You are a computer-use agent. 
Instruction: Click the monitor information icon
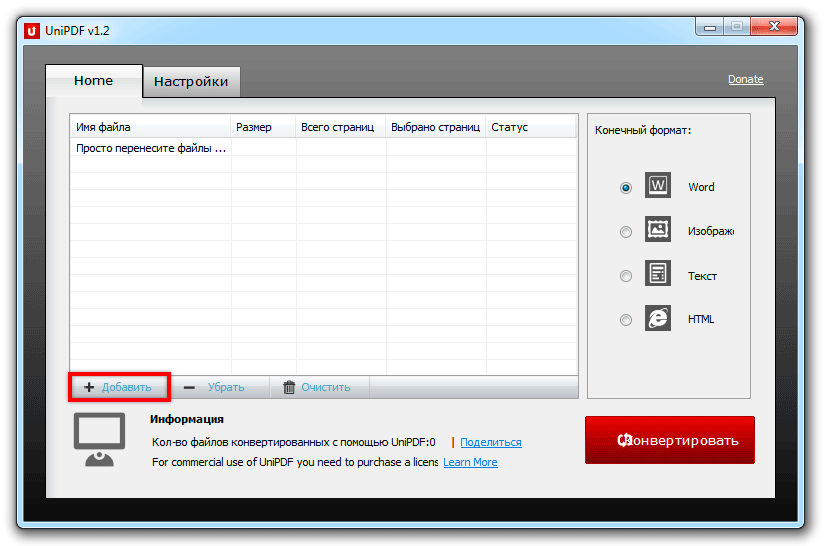coord(99,439)
